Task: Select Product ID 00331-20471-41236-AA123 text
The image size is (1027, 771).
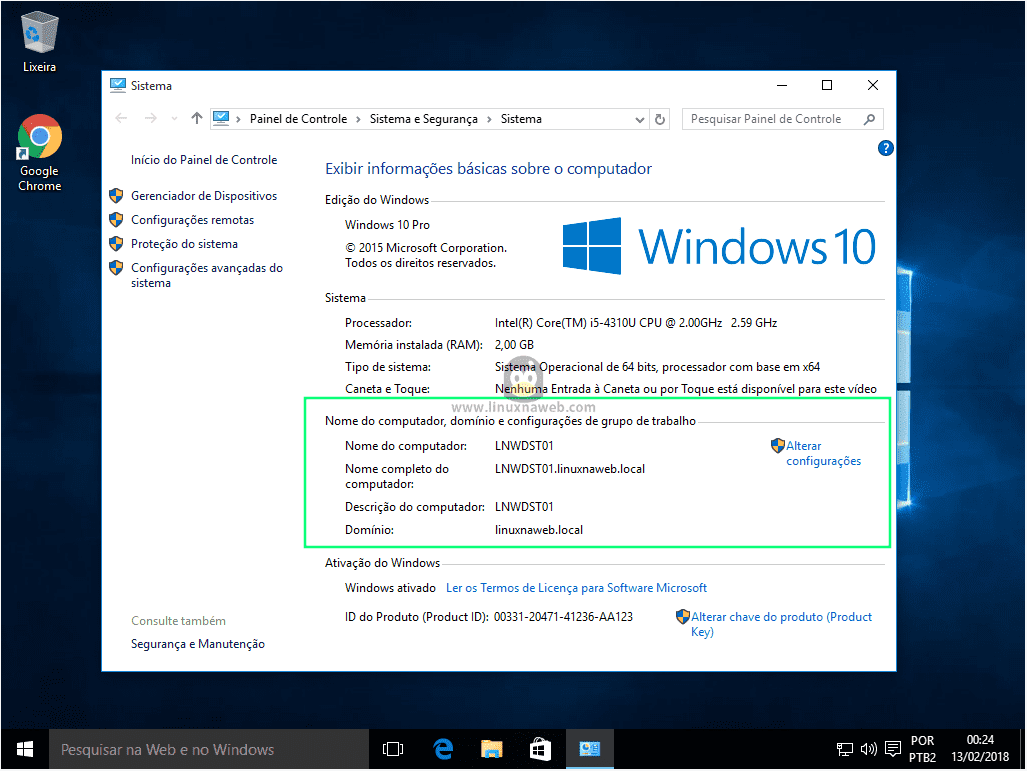Action: click(563, 617)
